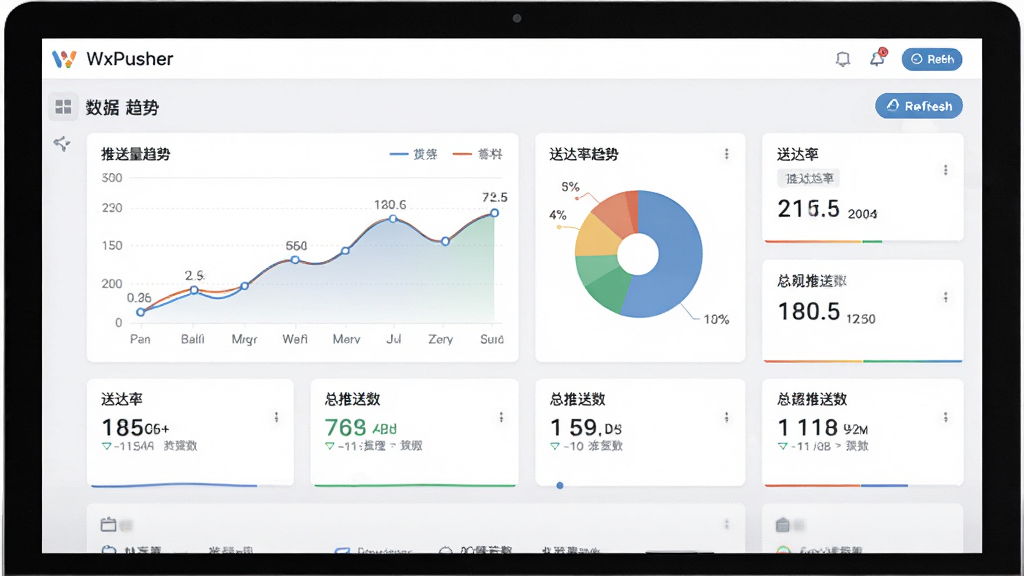Click the Pan axis label
Image resolution: width=1024 pixels, height=576 pixels.
click(x=140, y=339)
